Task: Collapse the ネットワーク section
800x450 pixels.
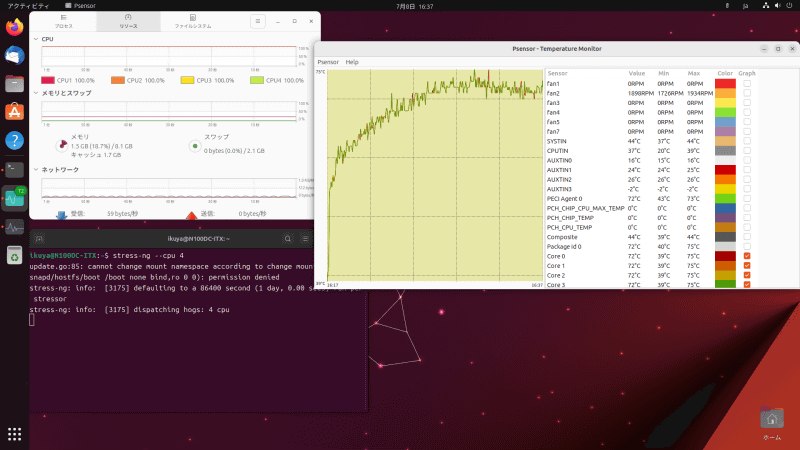Action: [x=36, y=169]
